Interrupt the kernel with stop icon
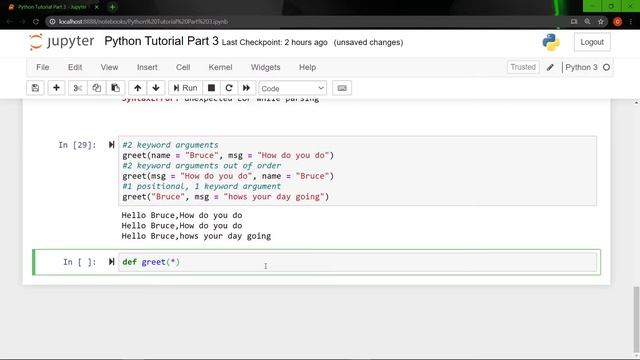 (211, 88)
